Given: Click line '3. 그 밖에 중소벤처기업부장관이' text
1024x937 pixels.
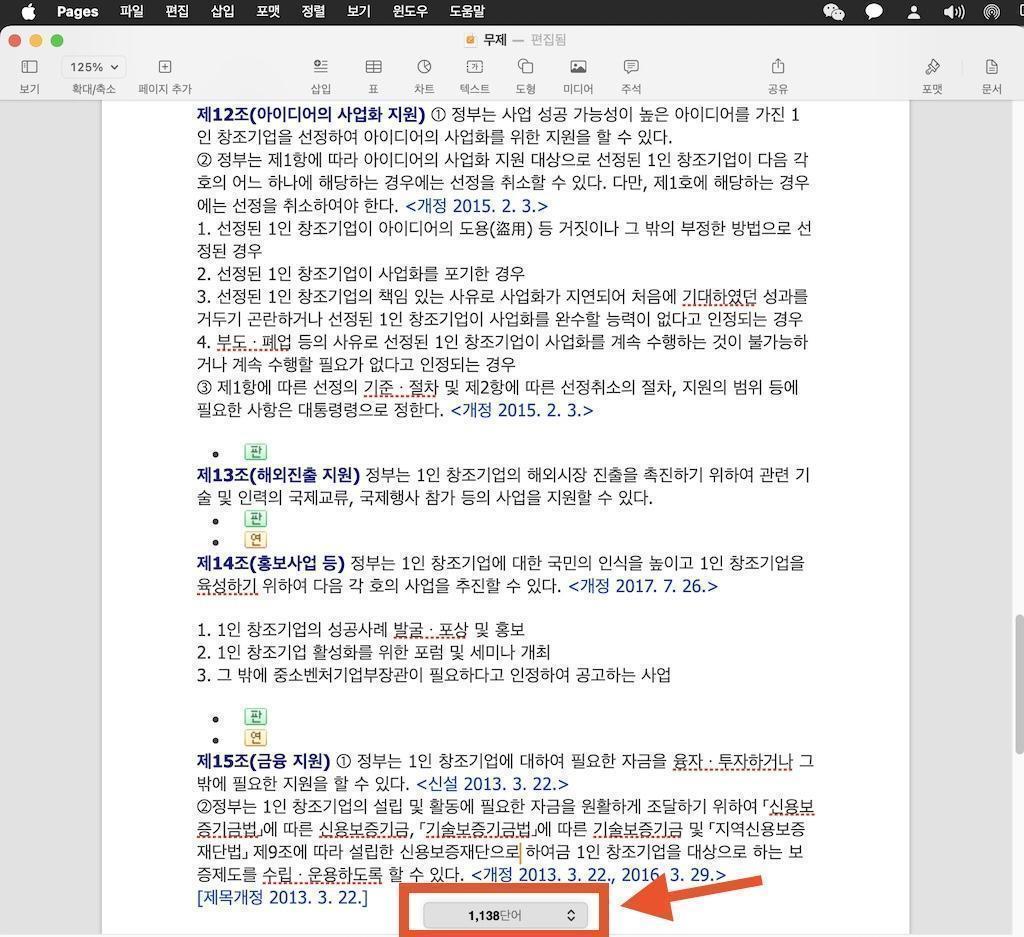Looking at the screenshot, I should [434, 675].
